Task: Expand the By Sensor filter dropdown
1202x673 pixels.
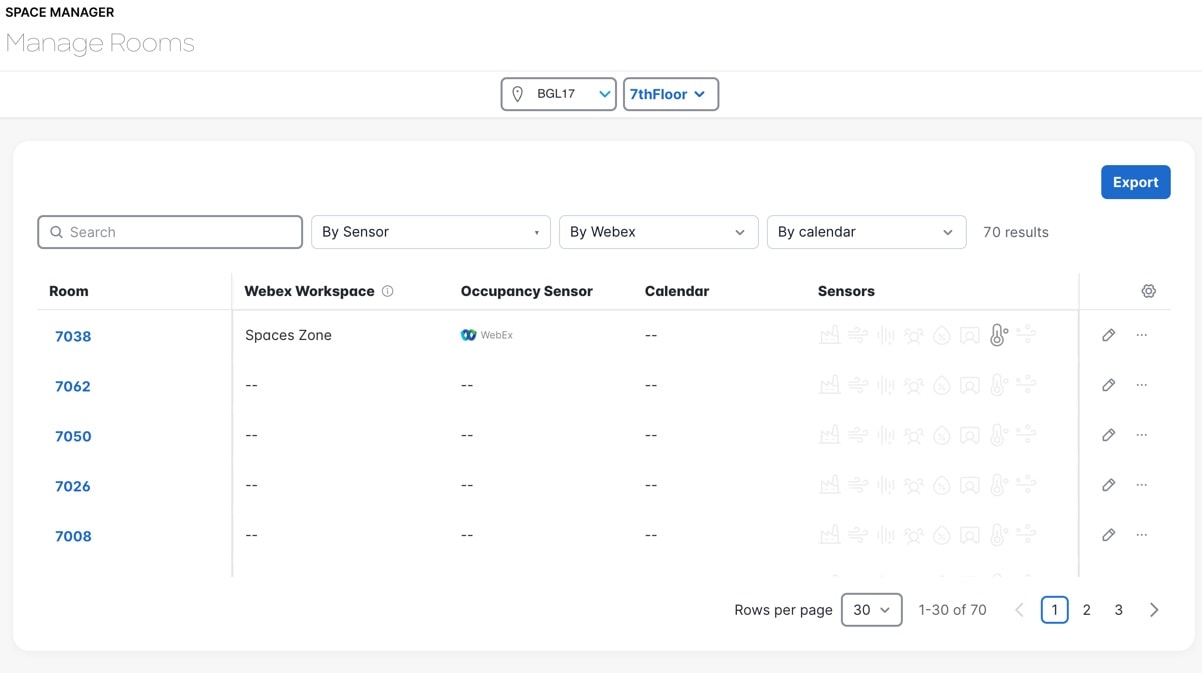Action: pos(430,232)
